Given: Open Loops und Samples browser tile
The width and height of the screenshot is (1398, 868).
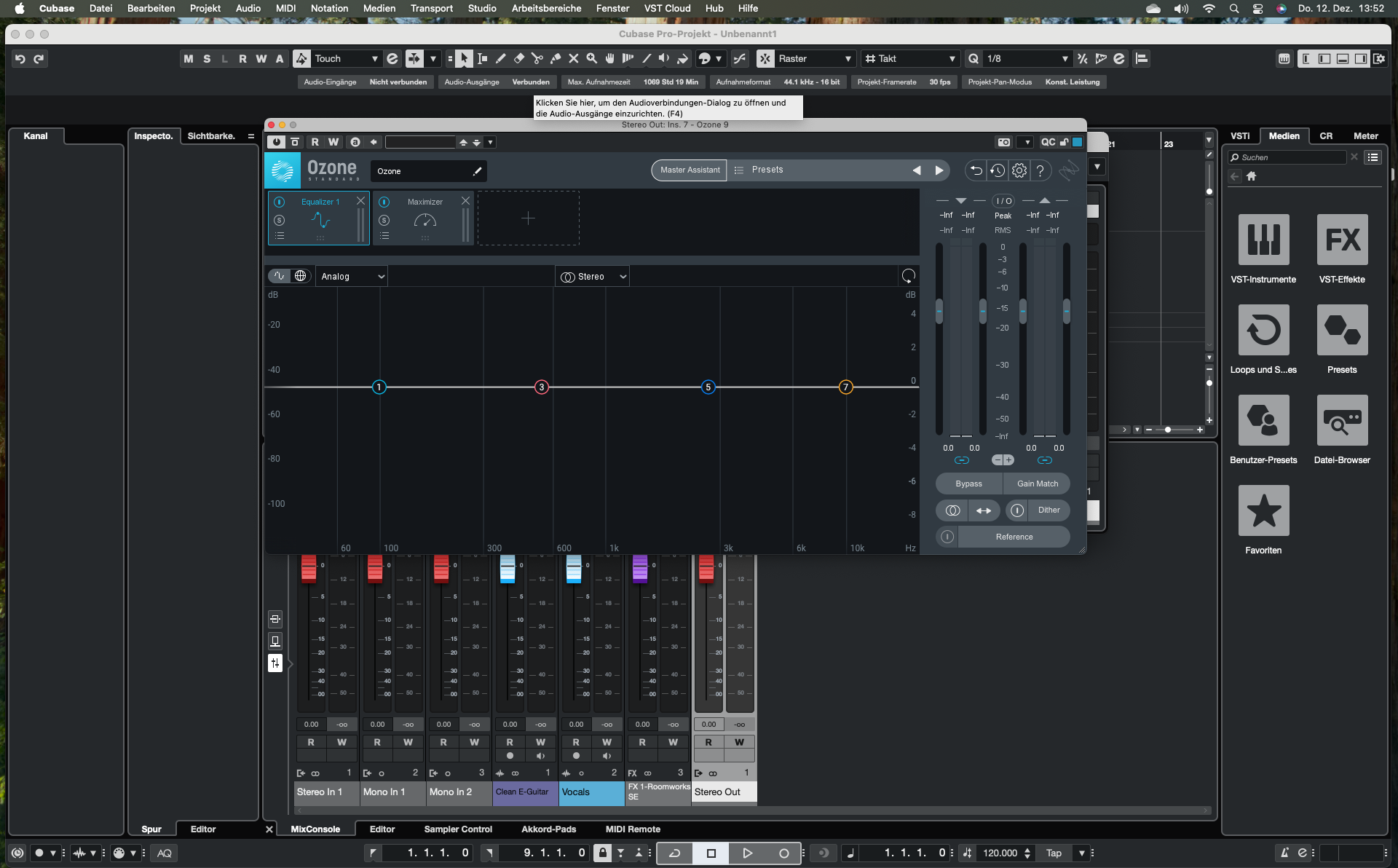Looking at the screenshot, I should [1263, 331].
